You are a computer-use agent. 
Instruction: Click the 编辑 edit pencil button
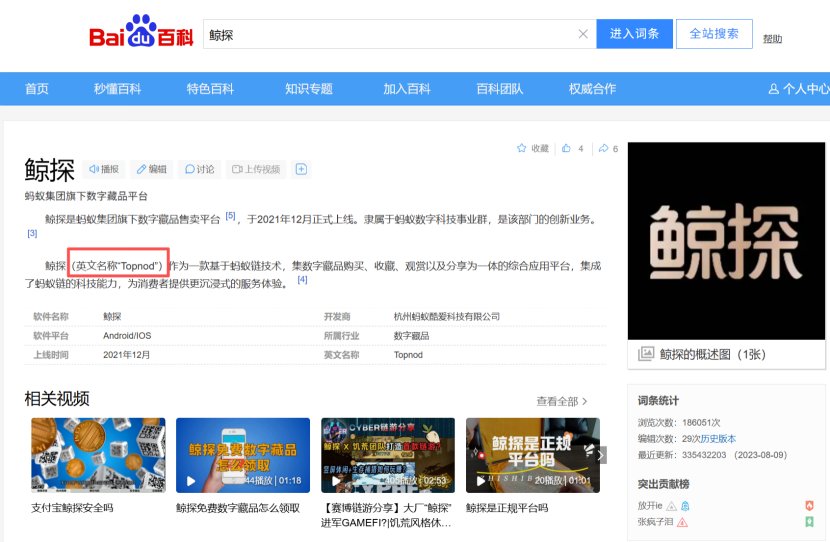click(x=152, y=169)
